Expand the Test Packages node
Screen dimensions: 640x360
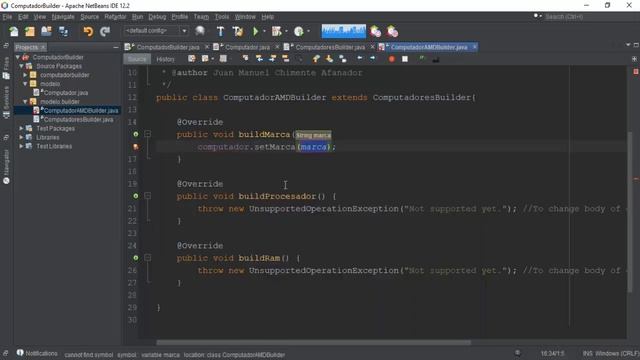[x=22, y=128]
